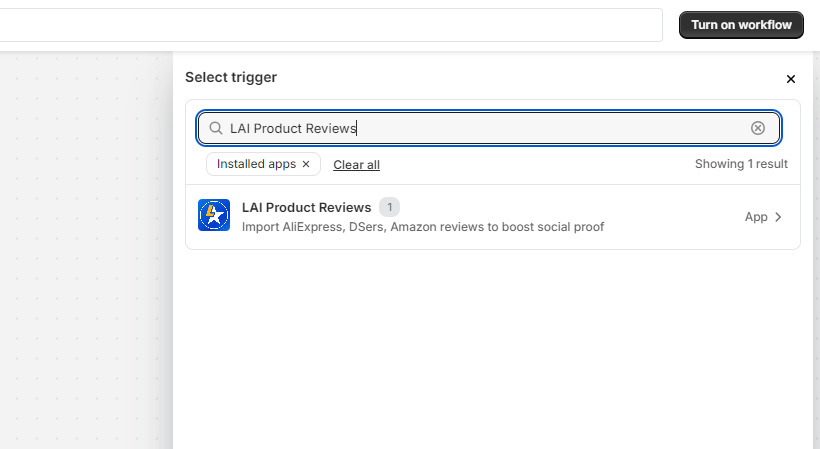Image resolution: width=820 pixels, height=449 pixels.
Task: Click the App label in the result row
Action: pyautogui.click(x=756, y=217)
